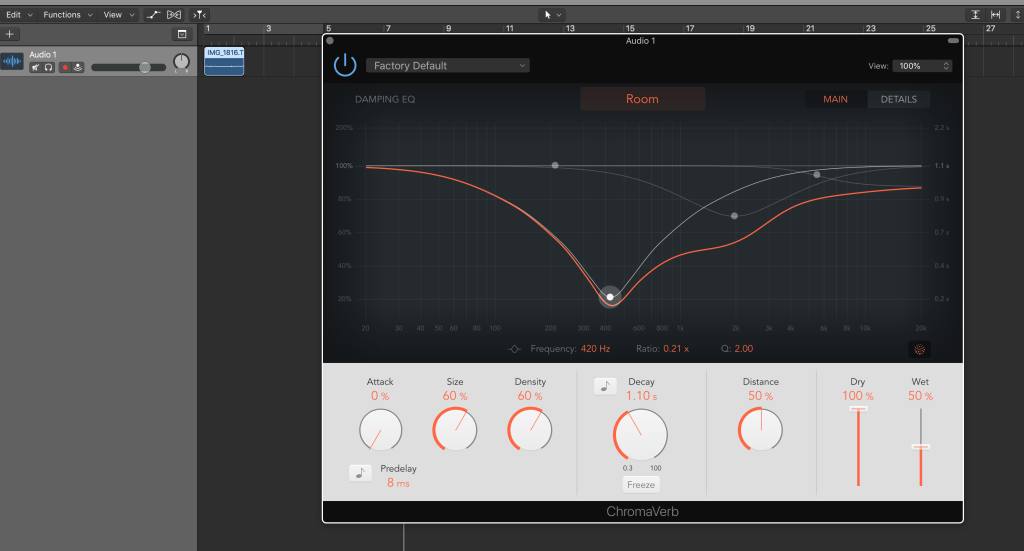This screenshot has width=1024, height=551.
Task: Open the View 100% size dropdown
Action: click(x=923, y=66)
